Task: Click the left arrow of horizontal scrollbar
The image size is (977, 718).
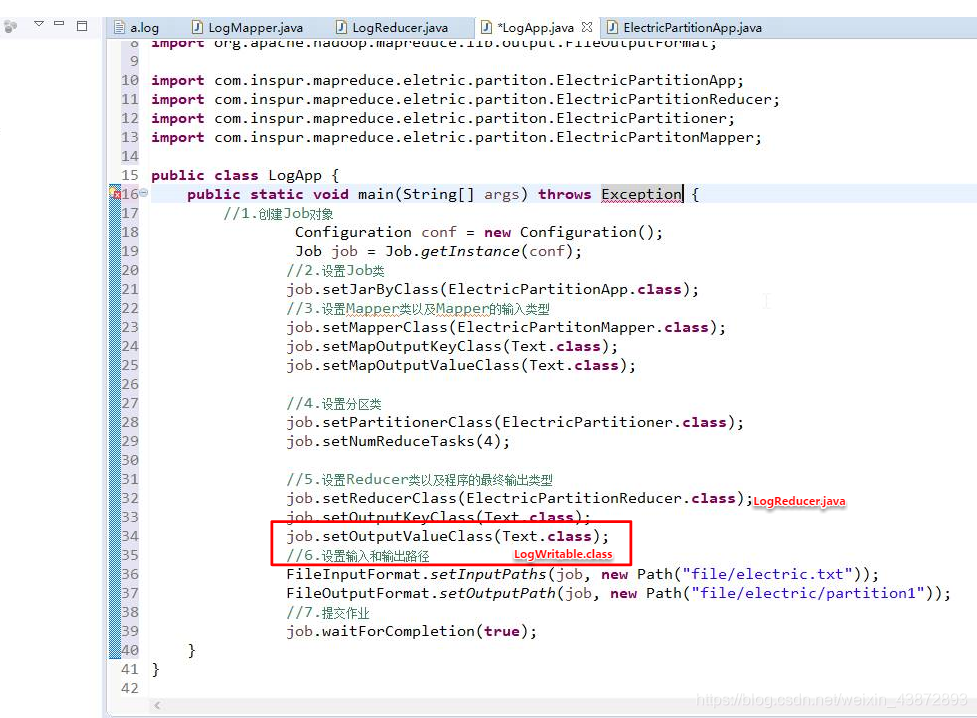Action: tap(158, 705)
